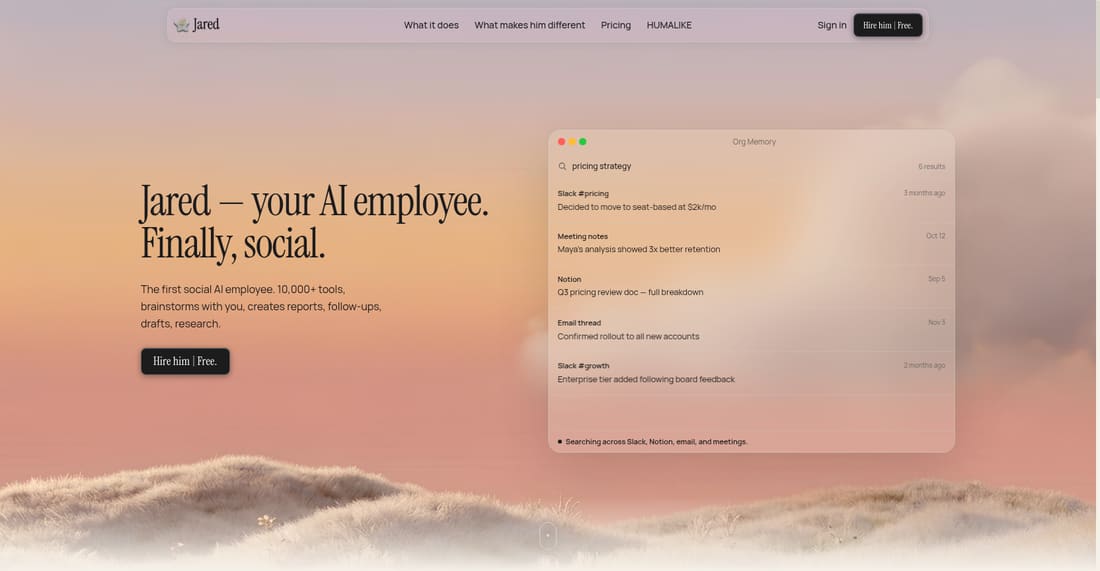Open the Slack #growth search result

pyautogui.click(x=751, y=372)
